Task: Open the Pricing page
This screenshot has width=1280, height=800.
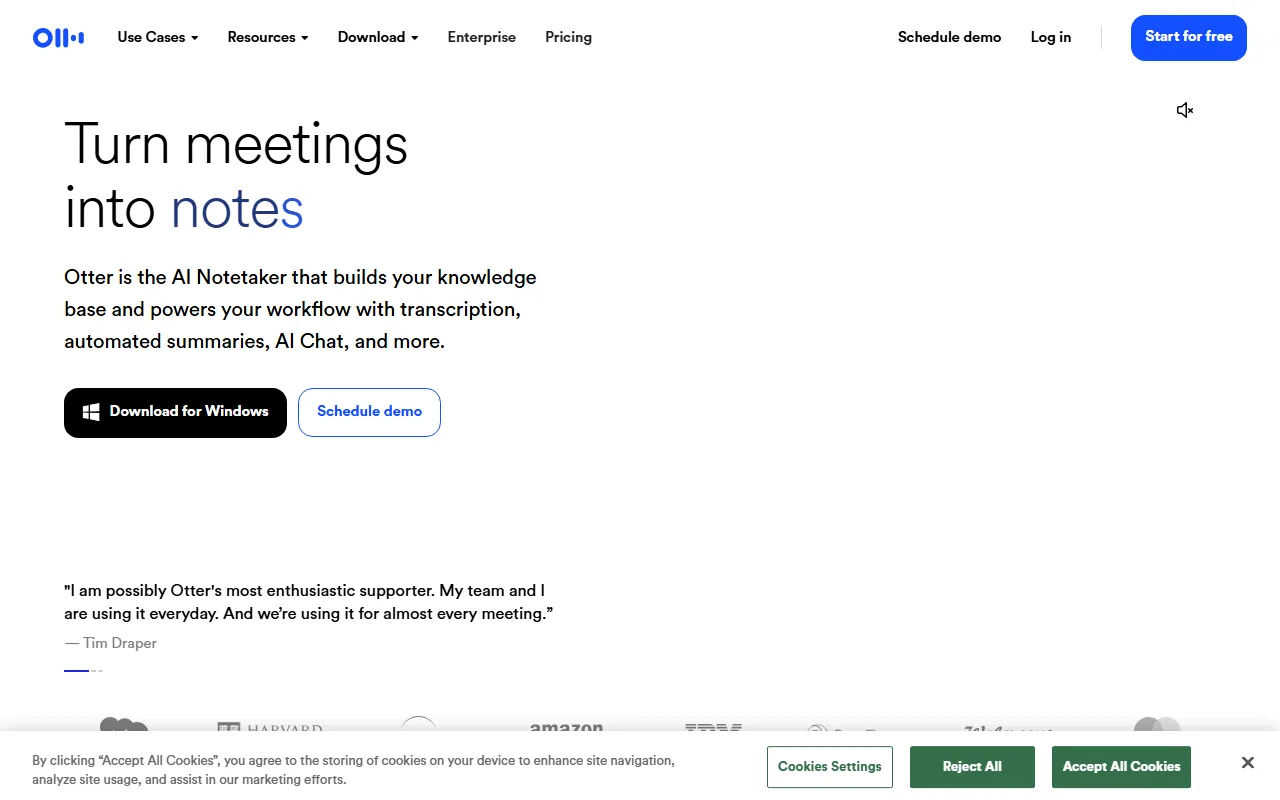Action: (568, 38)
